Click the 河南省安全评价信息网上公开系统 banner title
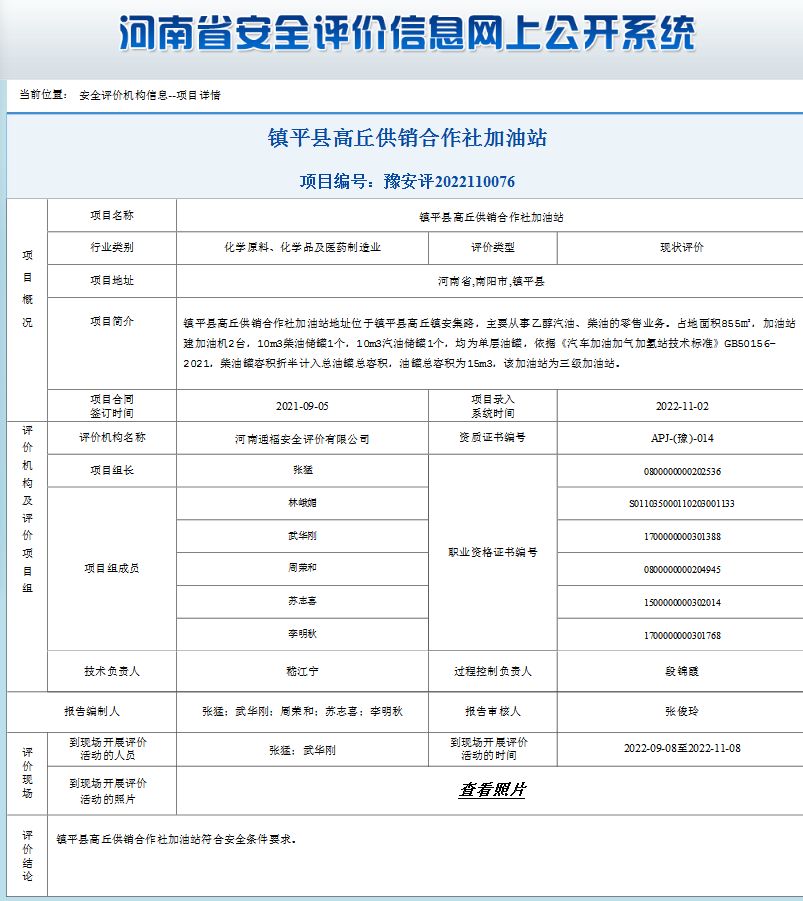 coord(407,34)
